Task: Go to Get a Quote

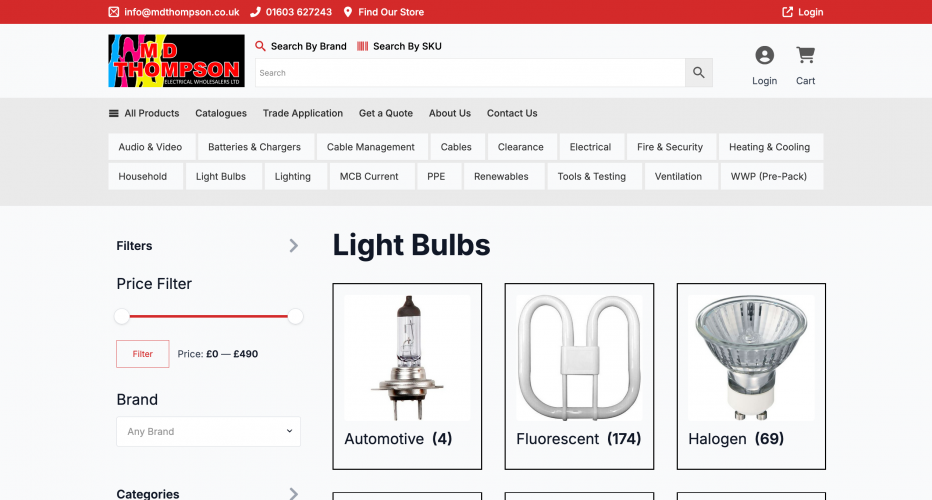Action: coord(386,113)
